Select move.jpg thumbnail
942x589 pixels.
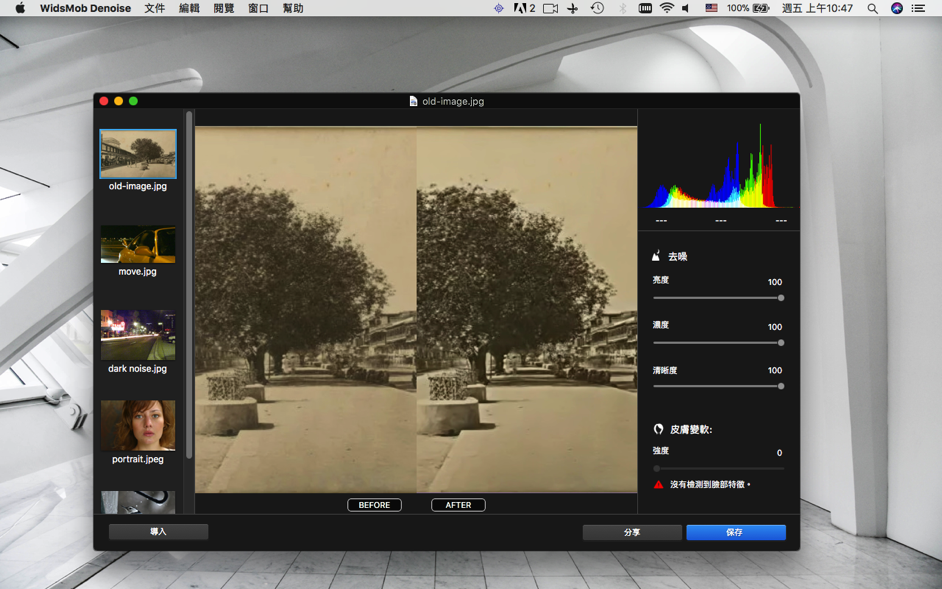pyautogui.click(x=138, y=244)
